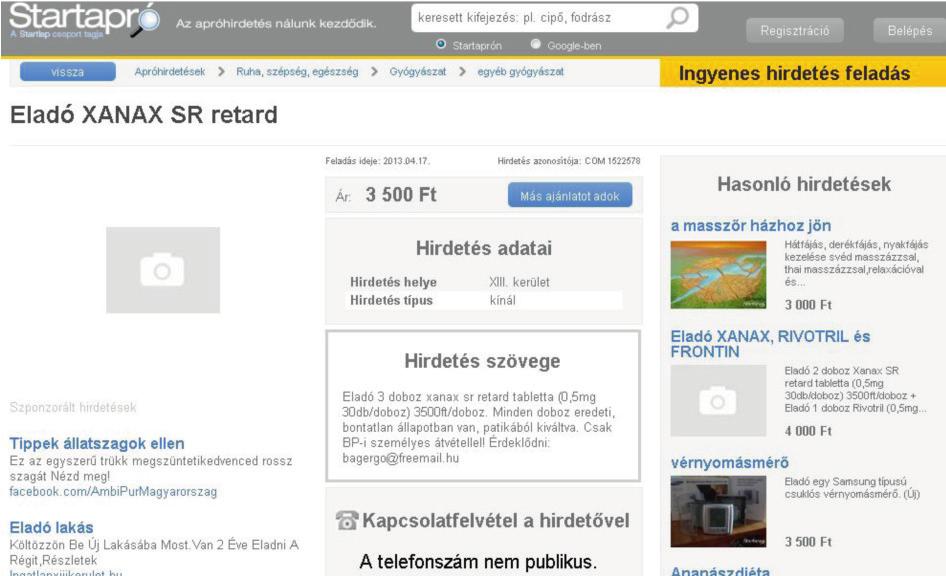This screenshot has height=576, width=946.
Task: Click the Startapró logo
Action: [x=84, y=20]
